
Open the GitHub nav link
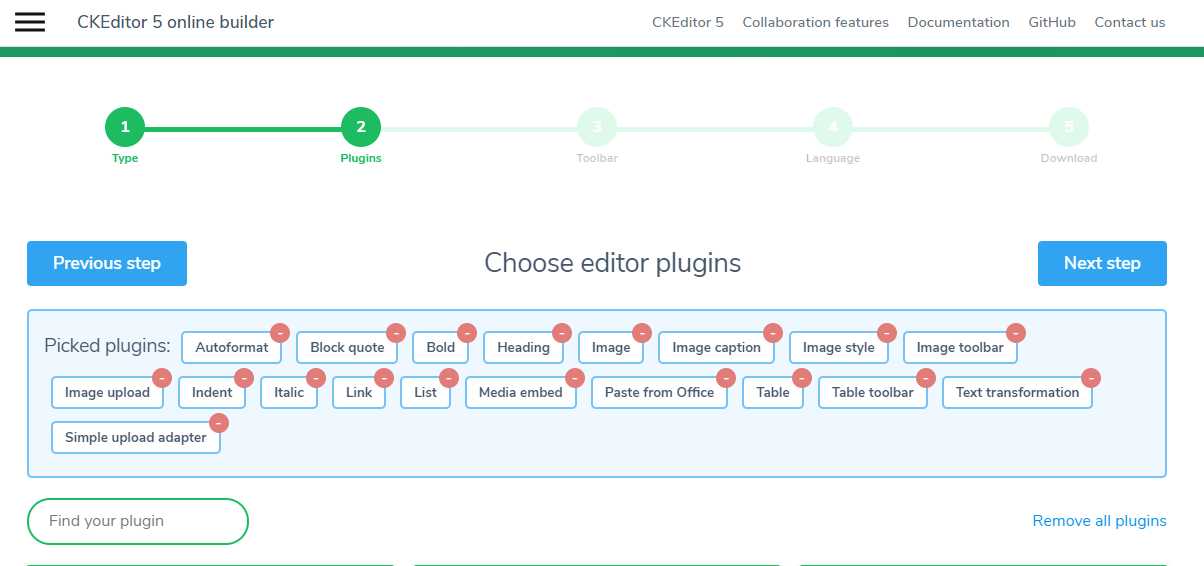click(1052, 22)
